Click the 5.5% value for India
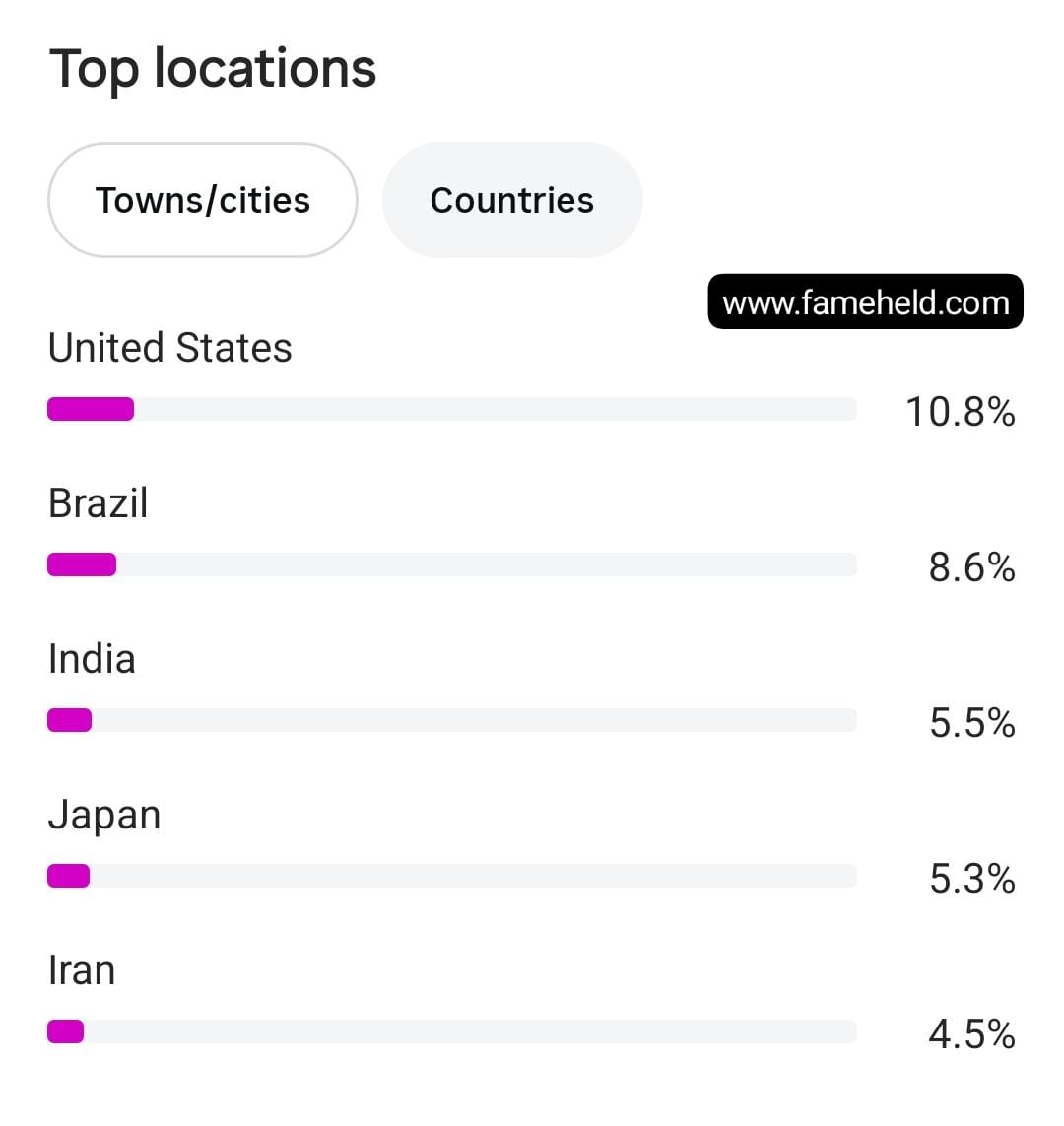The image size is (1064, 1126). tap(972, 723)
